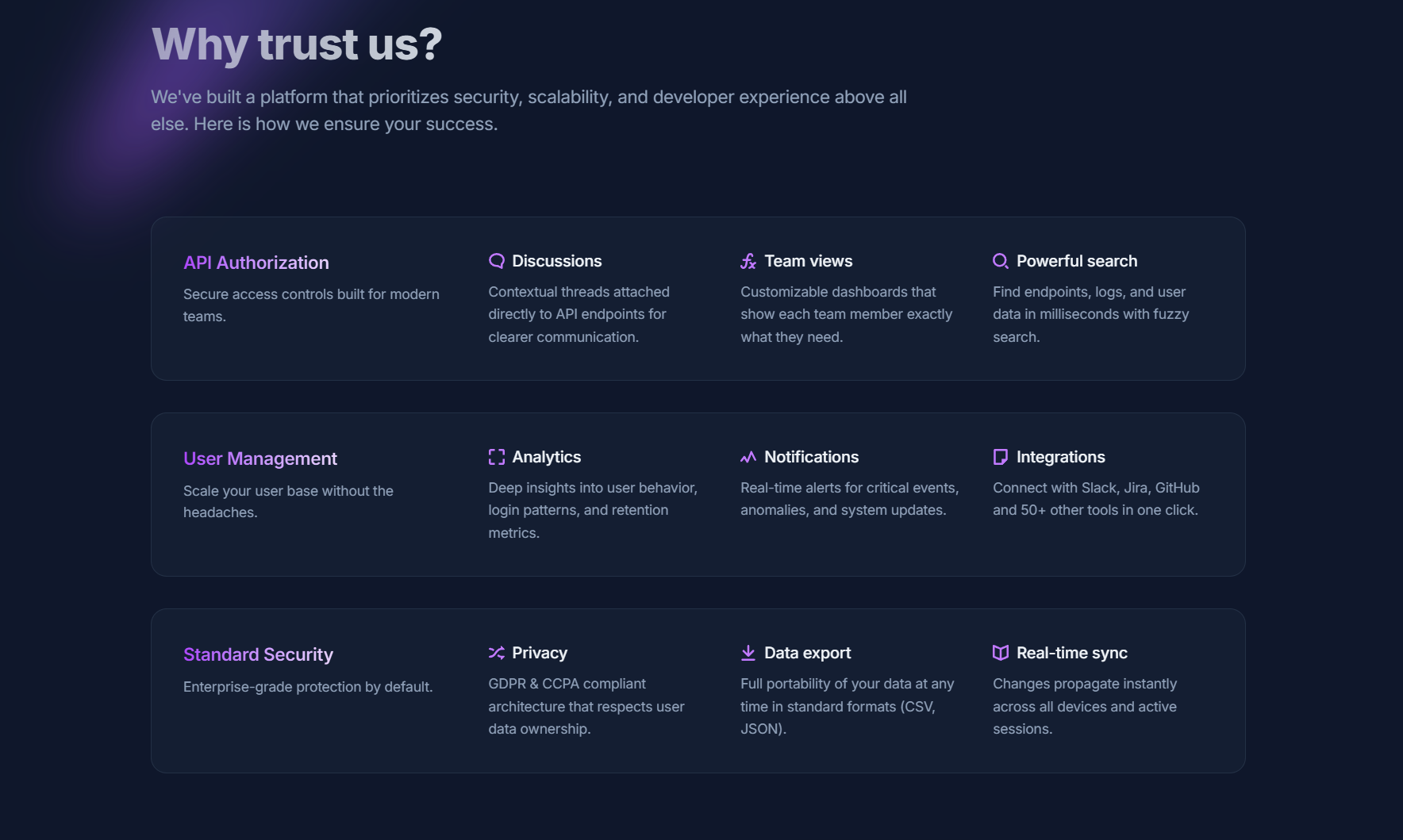This screenshot has height=840, width=1403.
Task: Click the download icon beside Data export
Action: [748, 653]
